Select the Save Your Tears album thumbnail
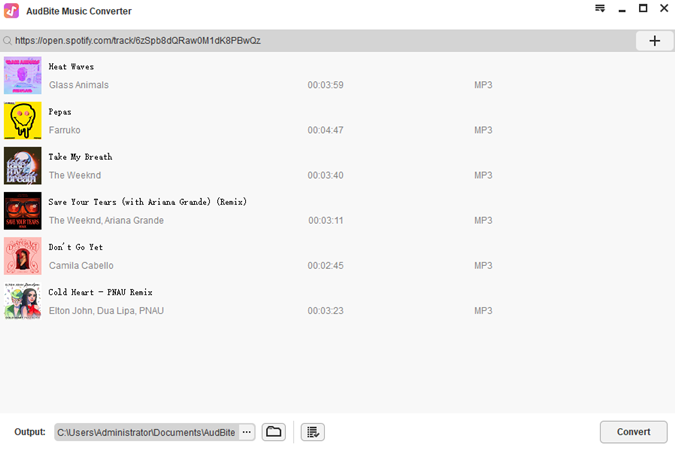675x450 pixels. click(x=23, y=211)
